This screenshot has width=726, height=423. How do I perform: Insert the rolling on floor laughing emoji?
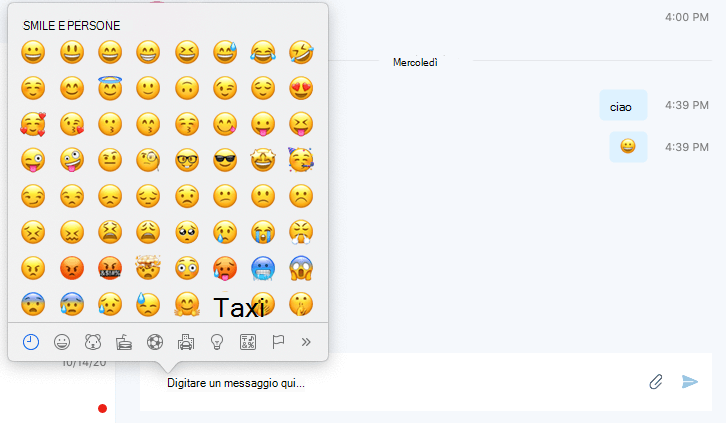click(301, 52)
